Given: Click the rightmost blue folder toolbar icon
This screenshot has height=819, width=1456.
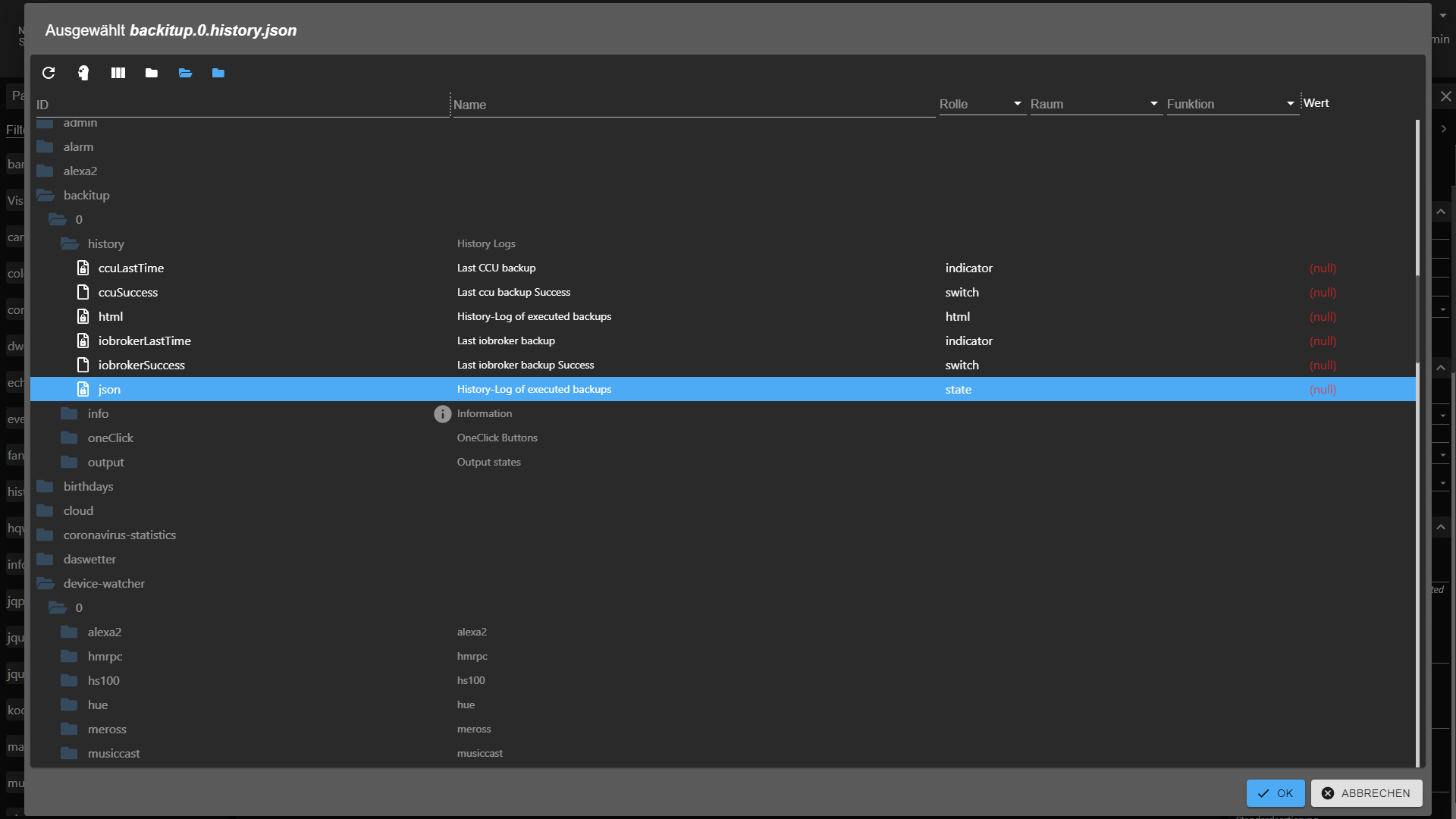Looking at the screenshot, I should pos(218,73).
